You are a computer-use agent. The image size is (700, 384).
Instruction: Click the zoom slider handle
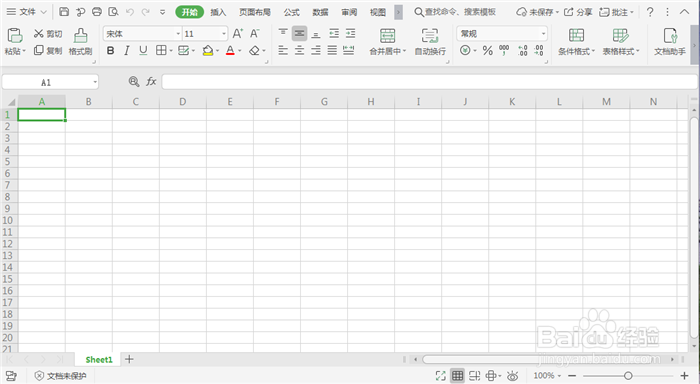click(628, 376)
